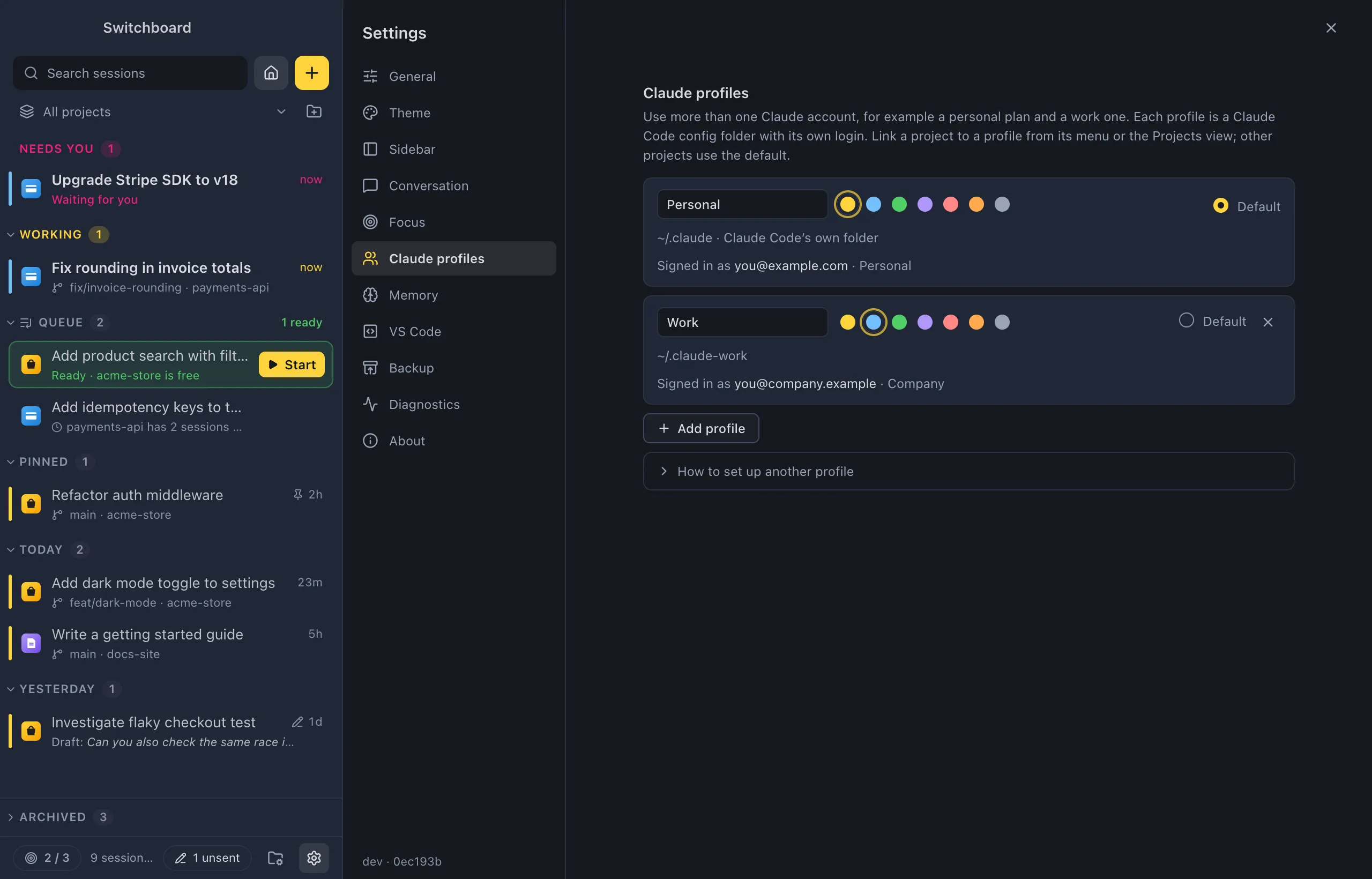Expand How to set up another profile

pyautogui.click(x=968, y=472)
